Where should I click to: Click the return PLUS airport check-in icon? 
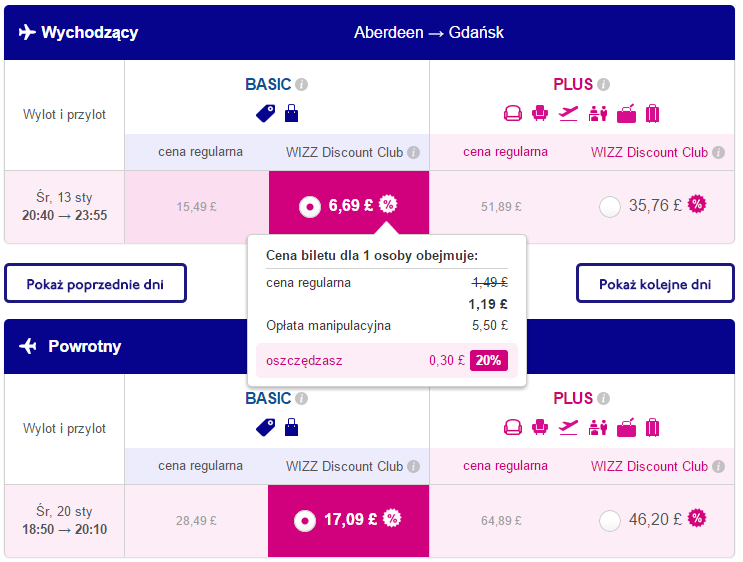598,428
